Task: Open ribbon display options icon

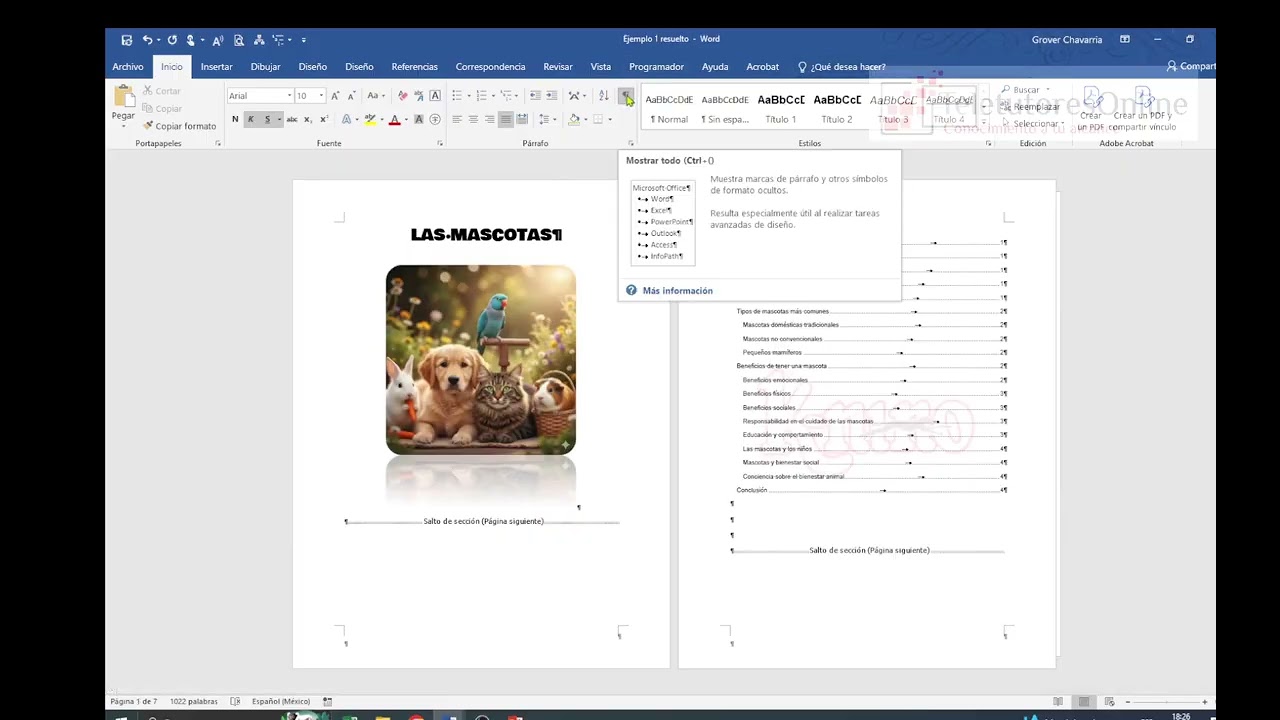Action: click(x=1125, y=40)
